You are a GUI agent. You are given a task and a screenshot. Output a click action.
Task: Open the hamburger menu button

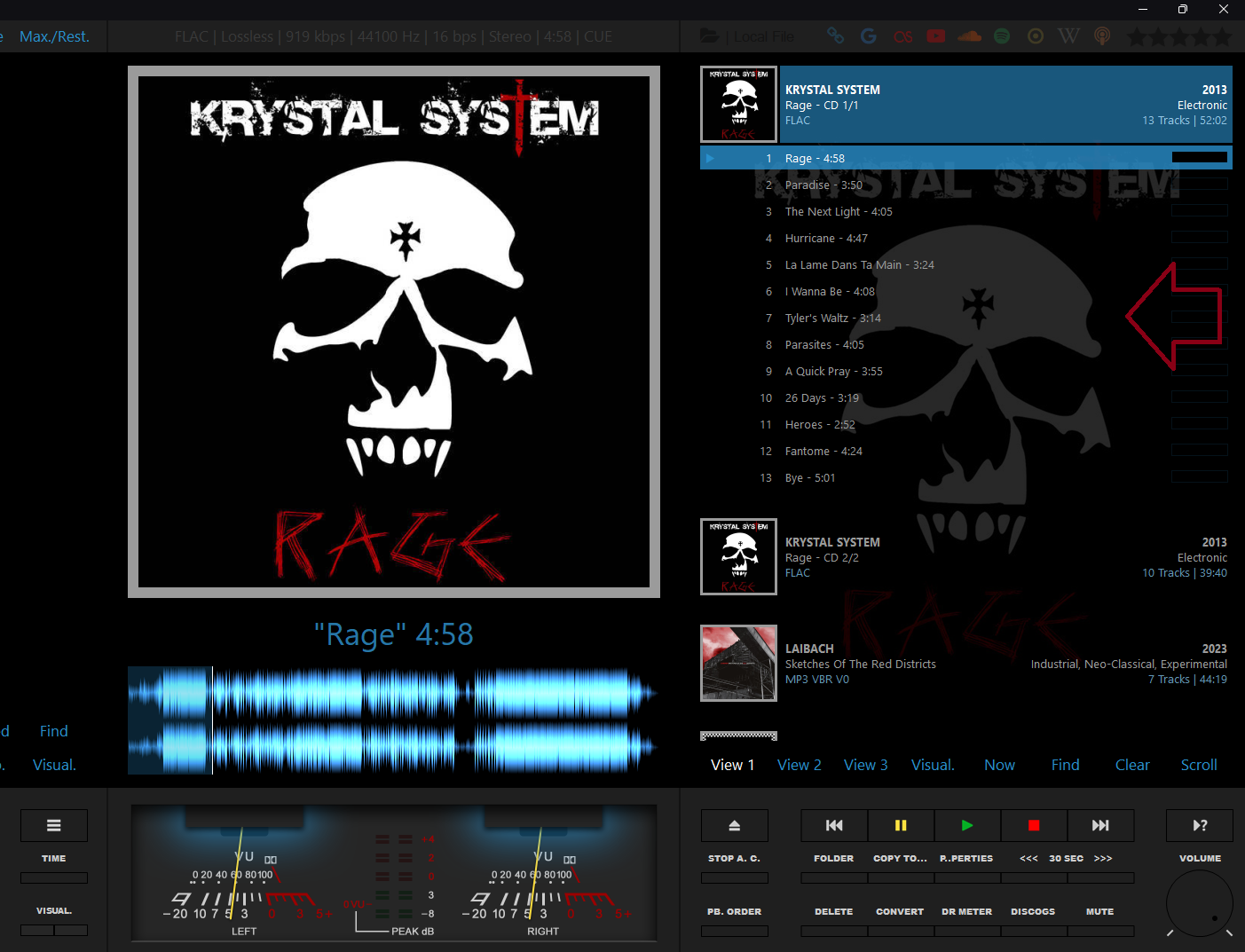[x=54, y=825]
